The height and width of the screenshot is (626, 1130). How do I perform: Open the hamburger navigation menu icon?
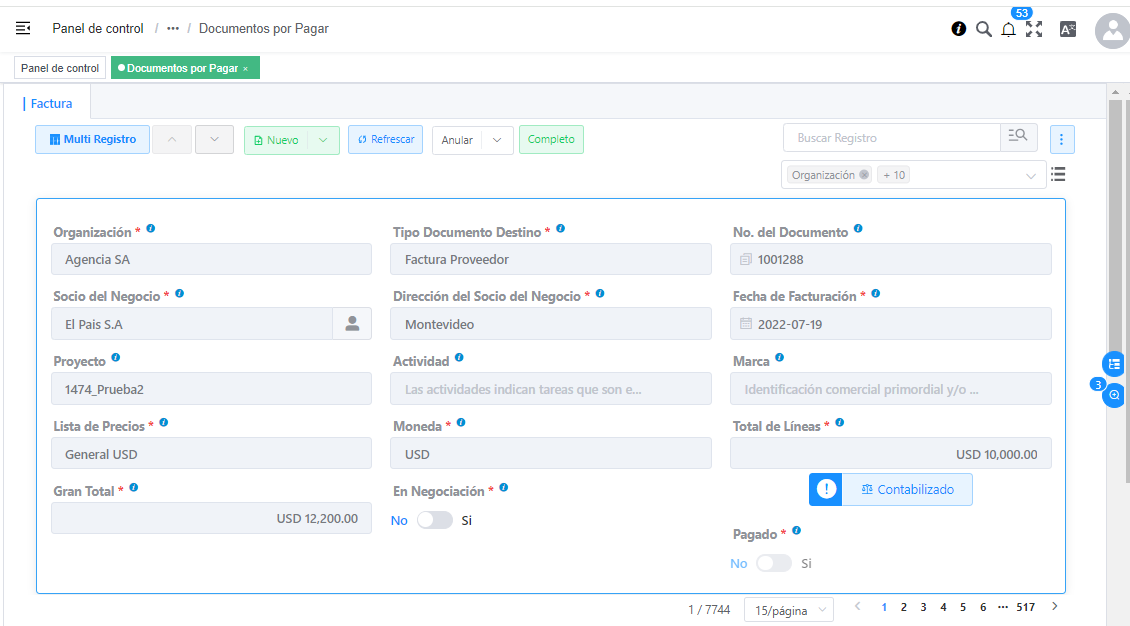23,29
